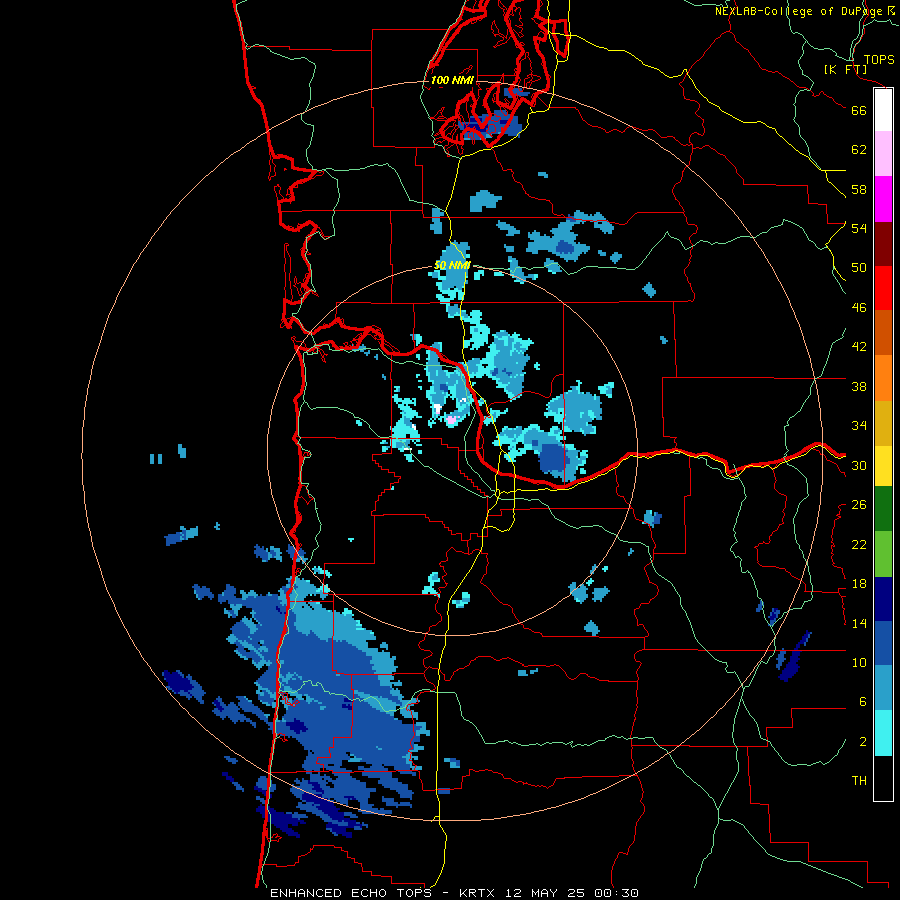
Task: Click the dark green 26 kft legend swatch
Action: 883,509
